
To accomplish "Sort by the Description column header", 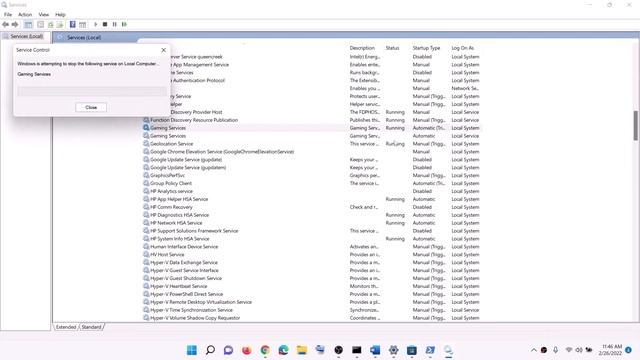I will (x=362, y=48).
